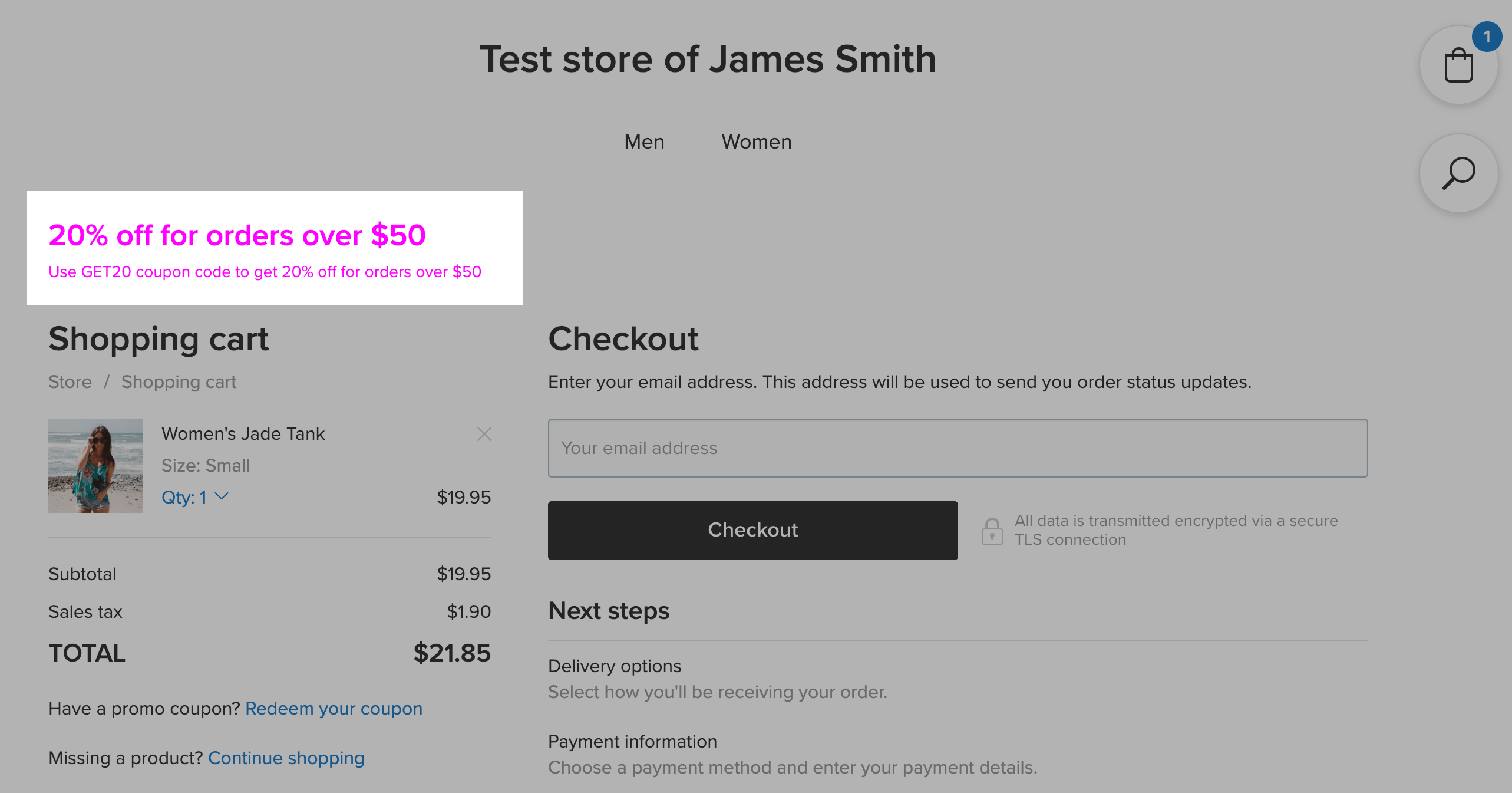Click the 20% off promo banner heading

(237, 235)
